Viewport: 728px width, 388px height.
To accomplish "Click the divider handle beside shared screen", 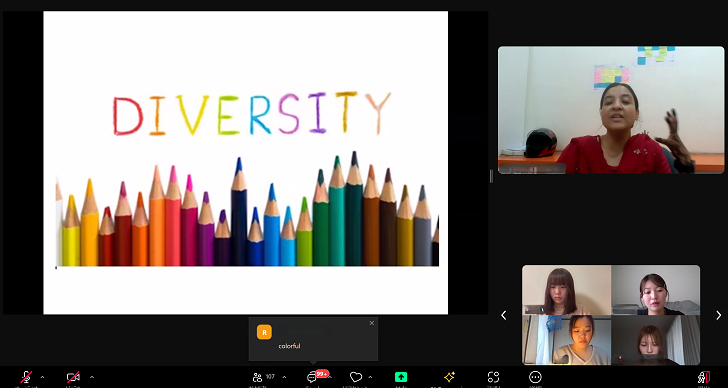I will click(491, 176).
